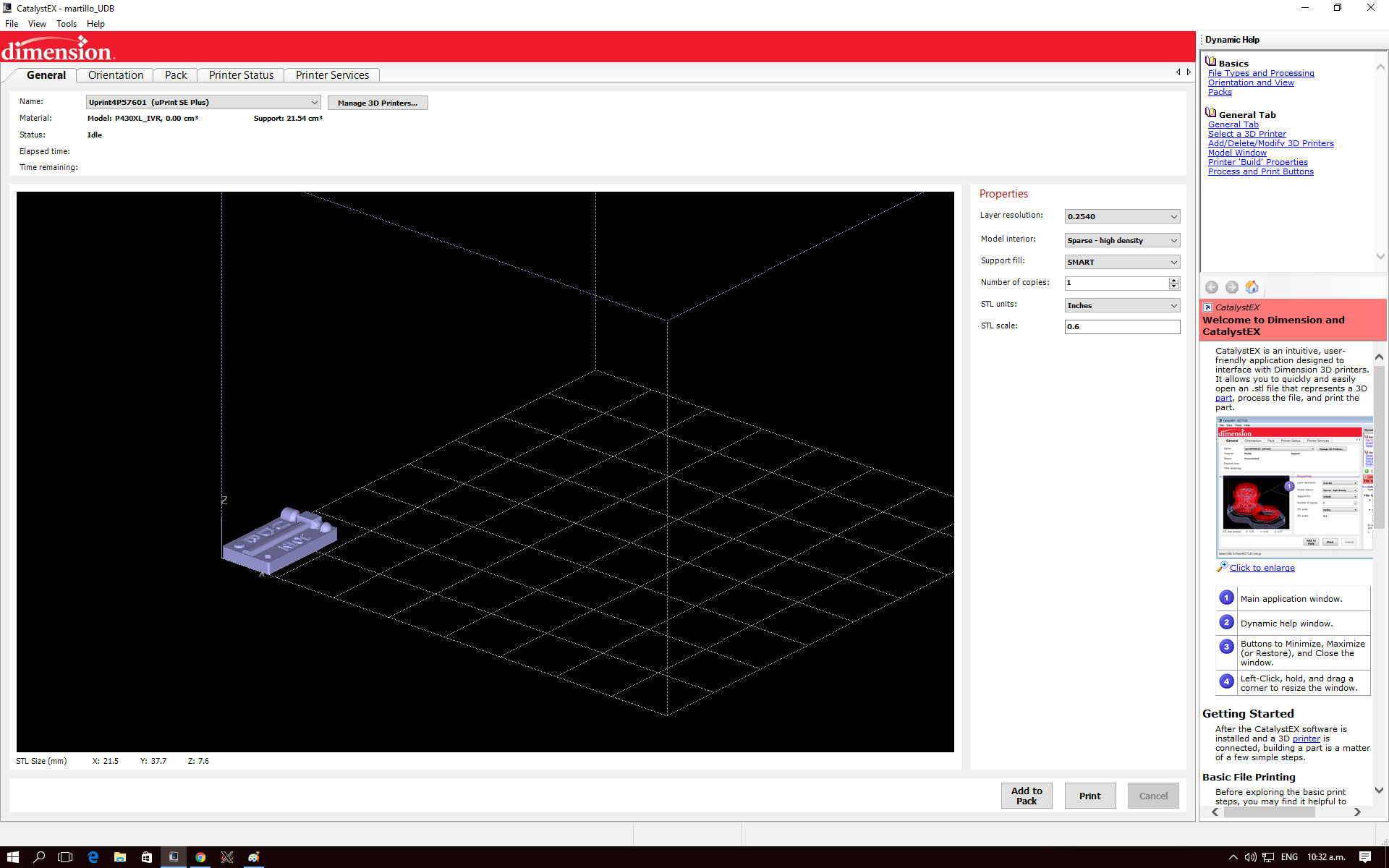1389x868 pixels.
Task: Open Orientation and View help link
Action: coord(1251,82)
